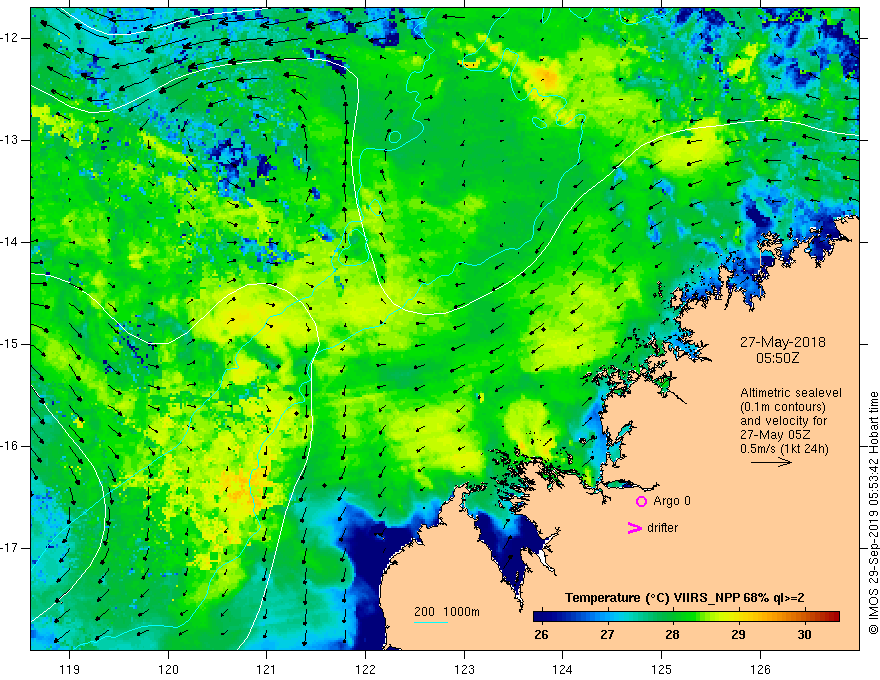Click longitude axis label 125

pos(662,669)
